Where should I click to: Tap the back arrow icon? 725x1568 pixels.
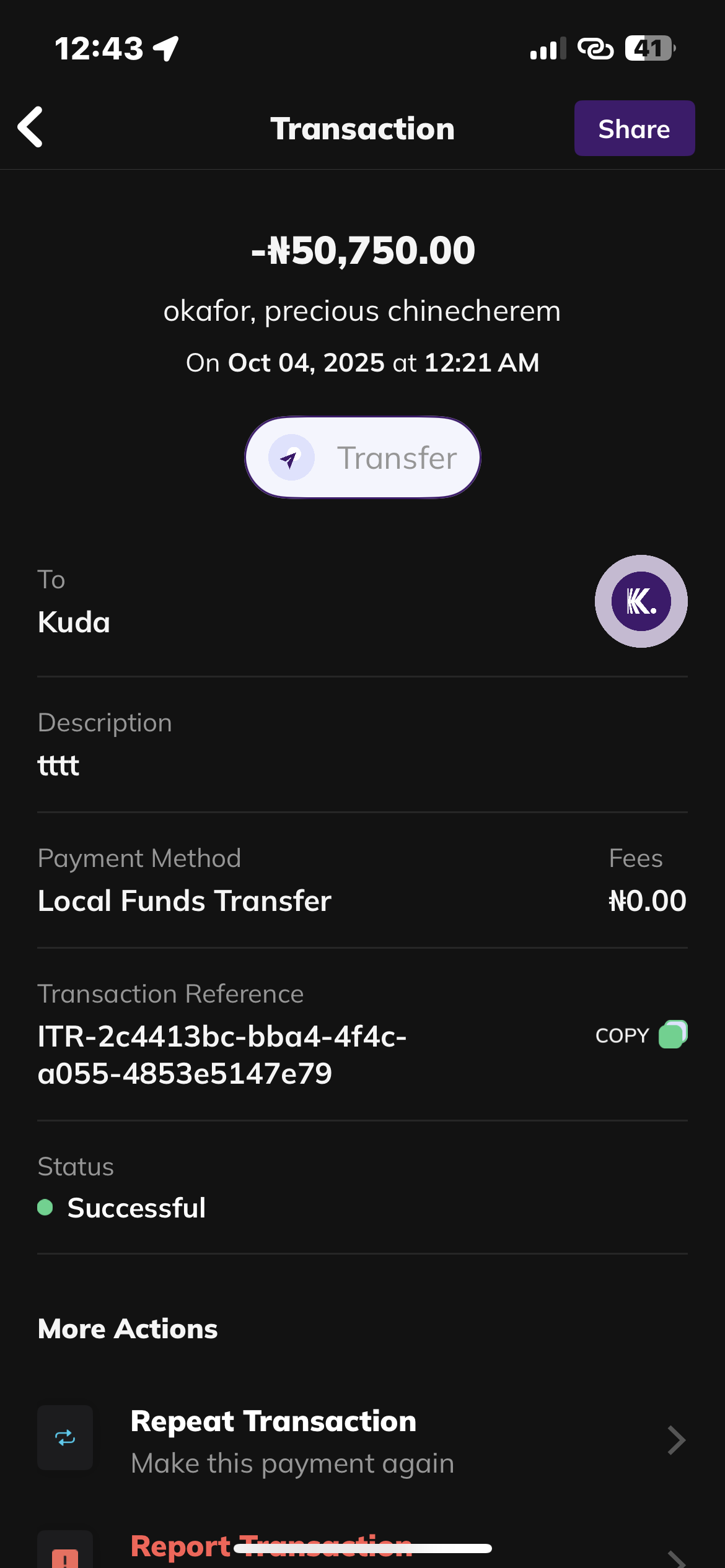(x=31, y=128)
